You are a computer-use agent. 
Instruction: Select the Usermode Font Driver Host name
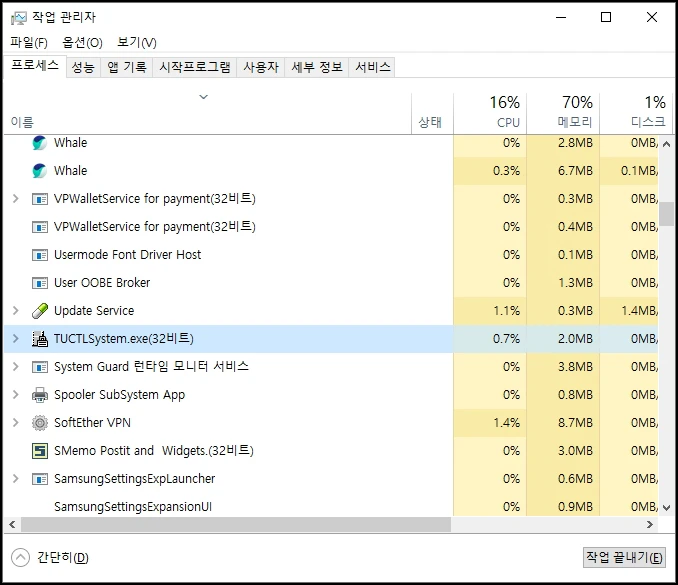point(128,255)
